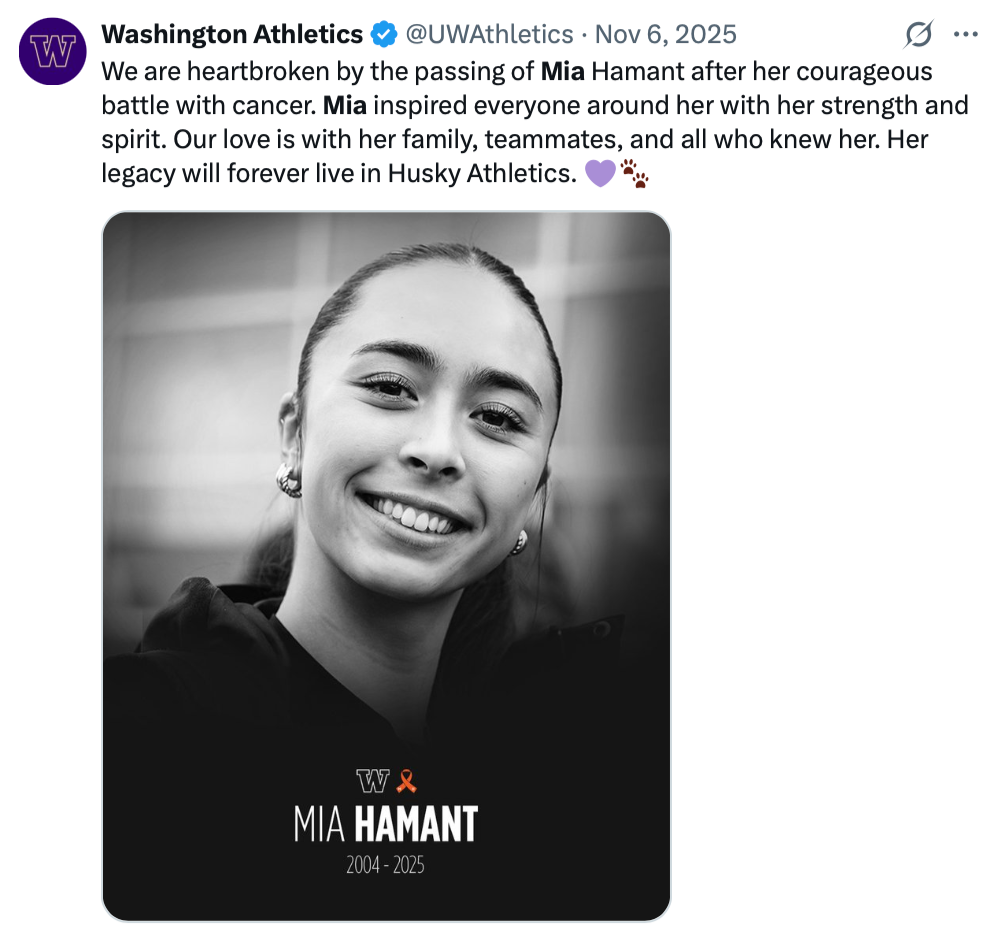Image resolution: width=998 pixels, height=938 pixels.
Task: Click the blue verified badge
Action: (383, 35)
